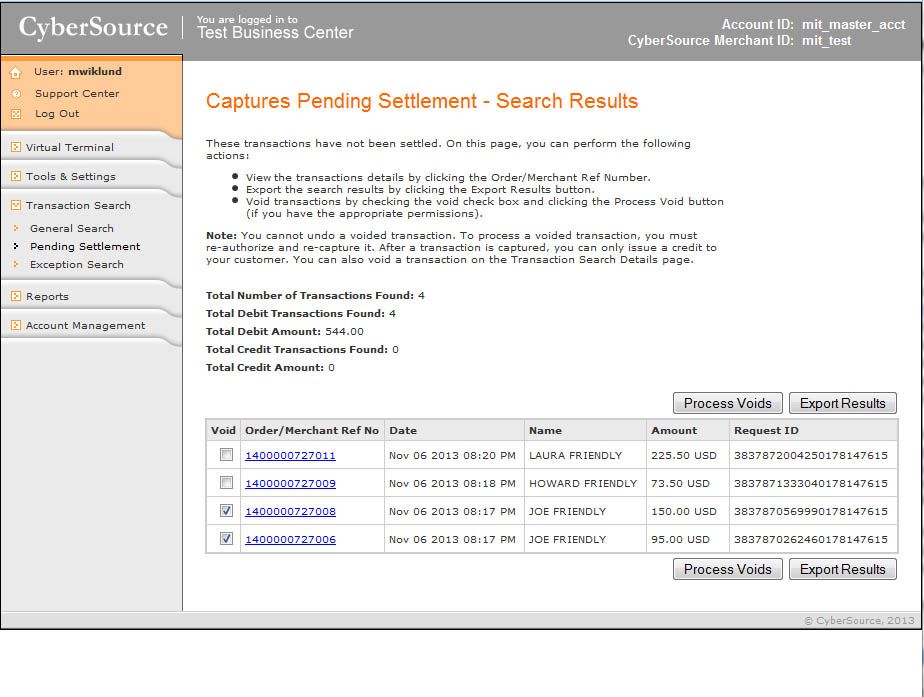The height and width of the screenshot is (697, 924).
Task: Click the Account Management arrow icon
Action: click(x=16, y=325)
